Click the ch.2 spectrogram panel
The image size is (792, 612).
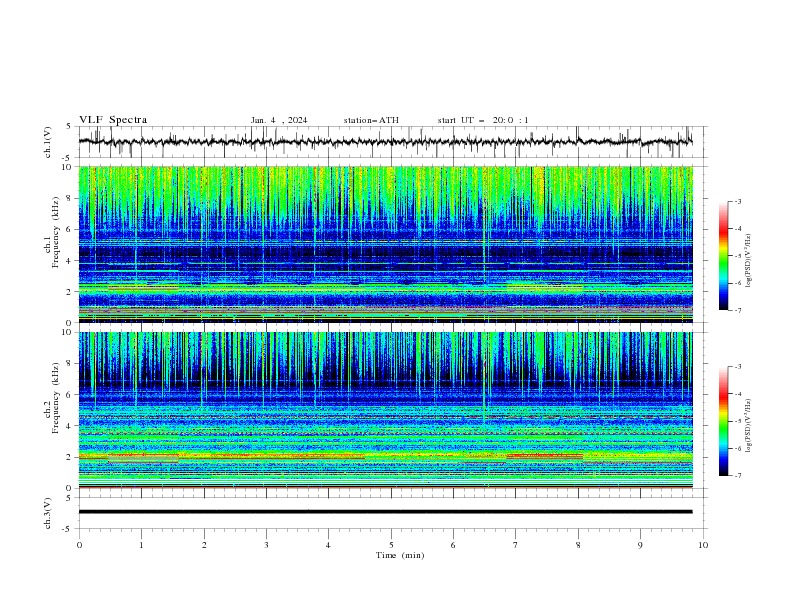point(385,410)
